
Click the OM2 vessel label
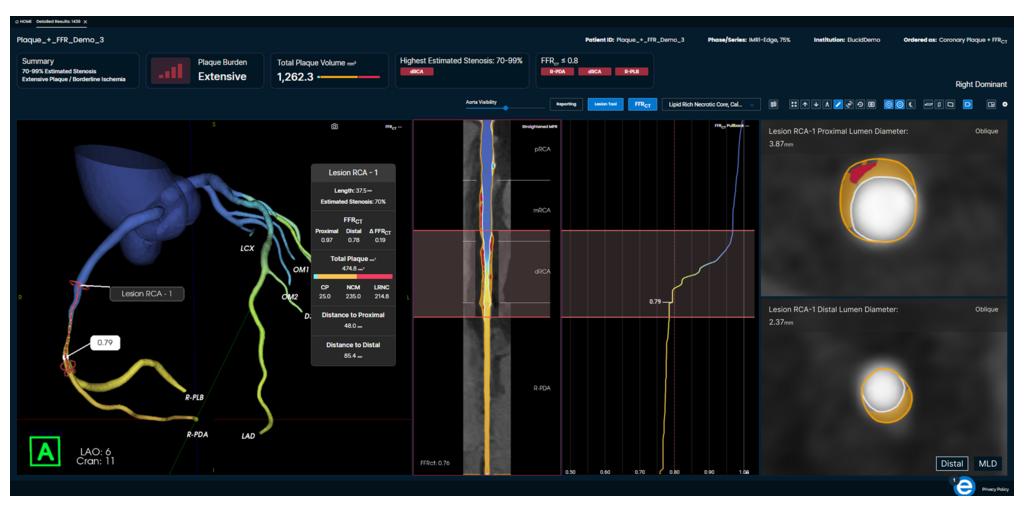[x=290, y=297]
